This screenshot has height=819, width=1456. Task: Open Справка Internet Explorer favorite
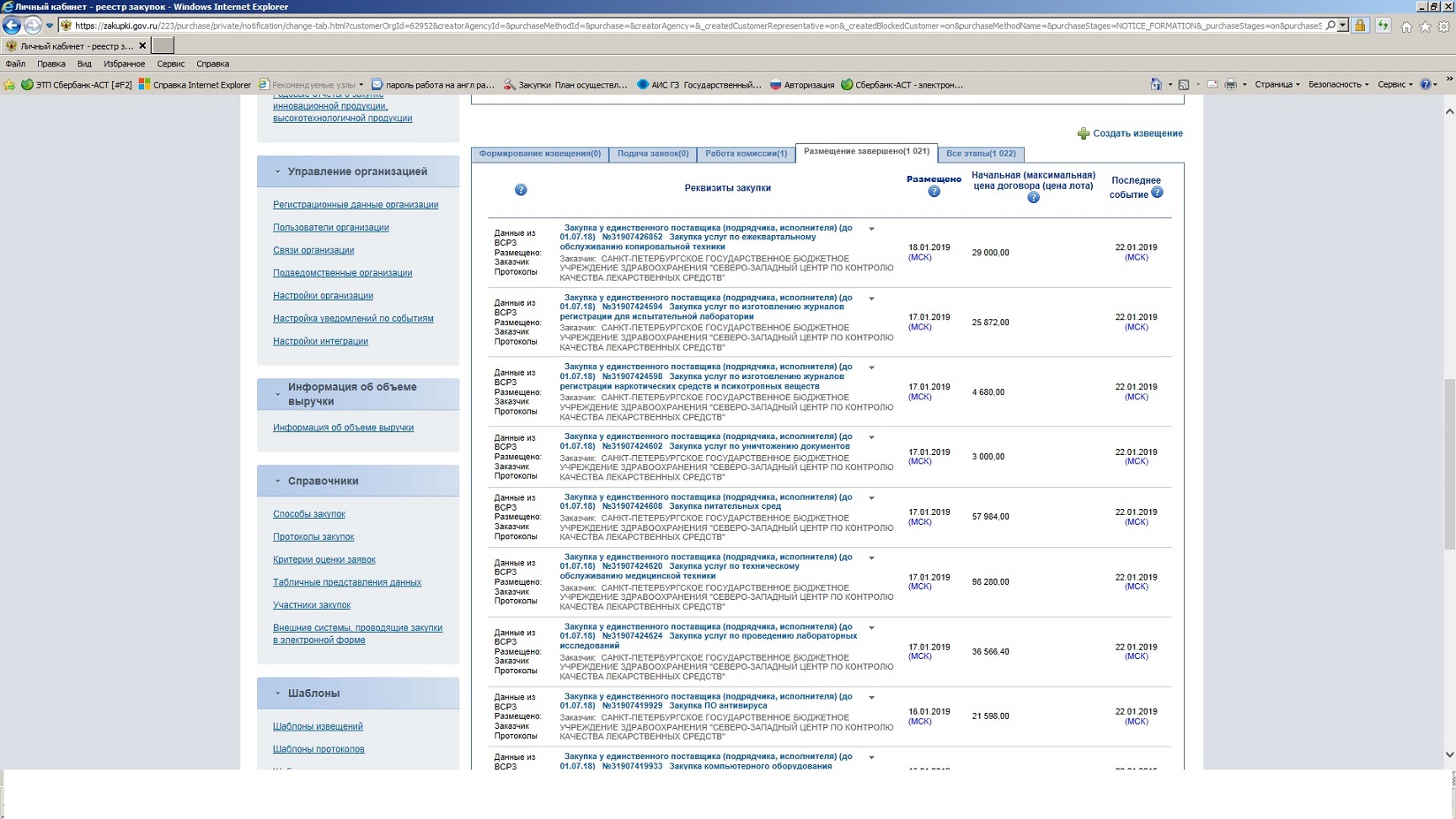coord(195,84)
